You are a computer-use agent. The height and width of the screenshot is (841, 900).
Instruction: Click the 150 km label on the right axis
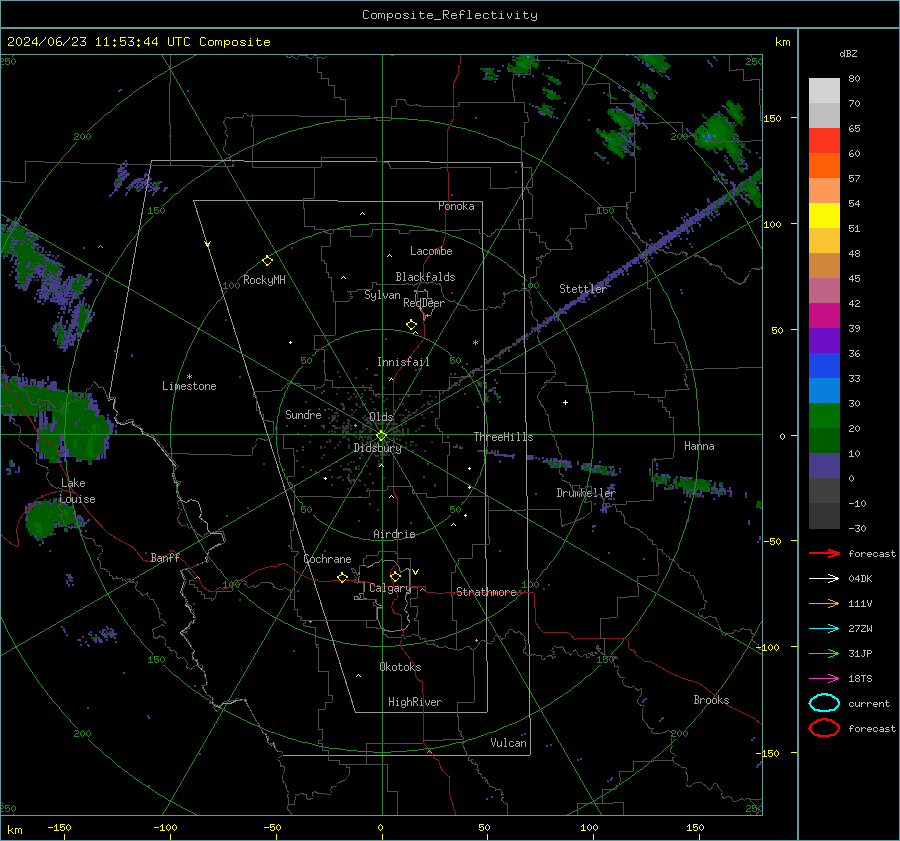(772, 118)
